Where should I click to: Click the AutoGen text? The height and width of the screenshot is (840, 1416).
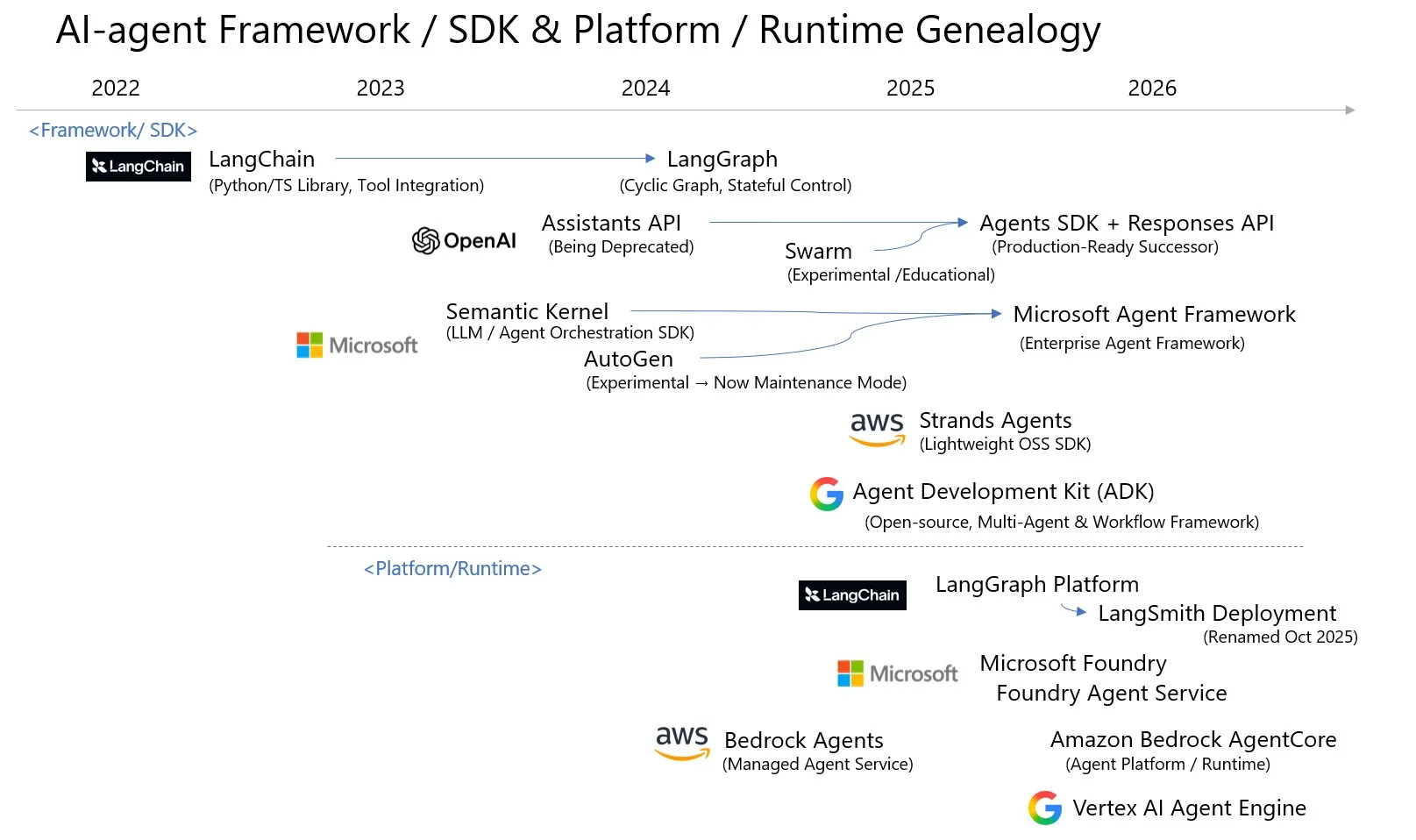click(x=629, y=359)
